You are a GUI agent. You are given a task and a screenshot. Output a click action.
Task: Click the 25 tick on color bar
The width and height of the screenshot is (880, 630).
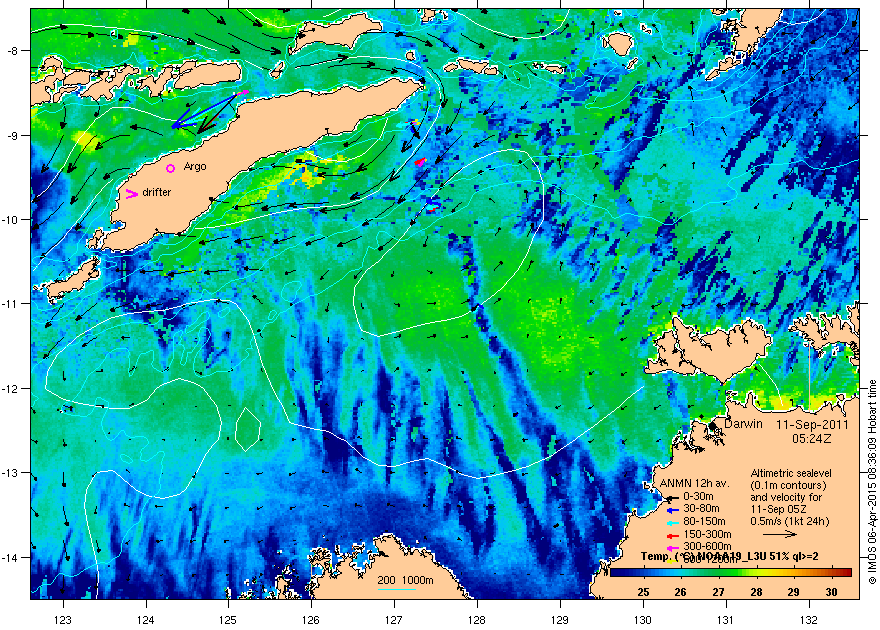[x=643, y=592]
